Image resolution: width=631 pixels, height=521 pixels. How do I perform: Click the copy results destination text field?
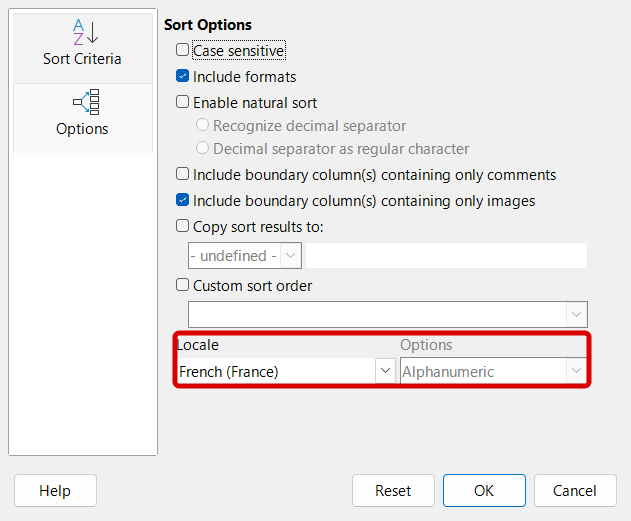446,256
